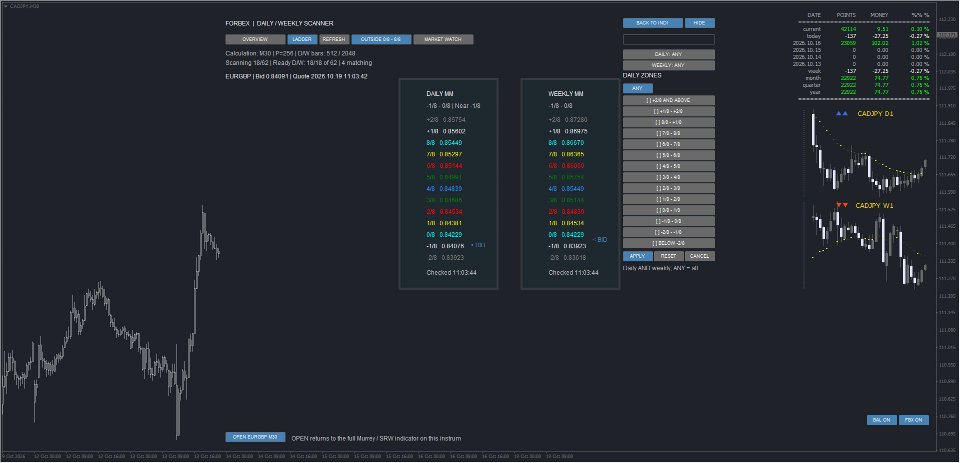Click APPLY to apply zone filter
The image size is (960, 463).
click(x=638, y=256)
